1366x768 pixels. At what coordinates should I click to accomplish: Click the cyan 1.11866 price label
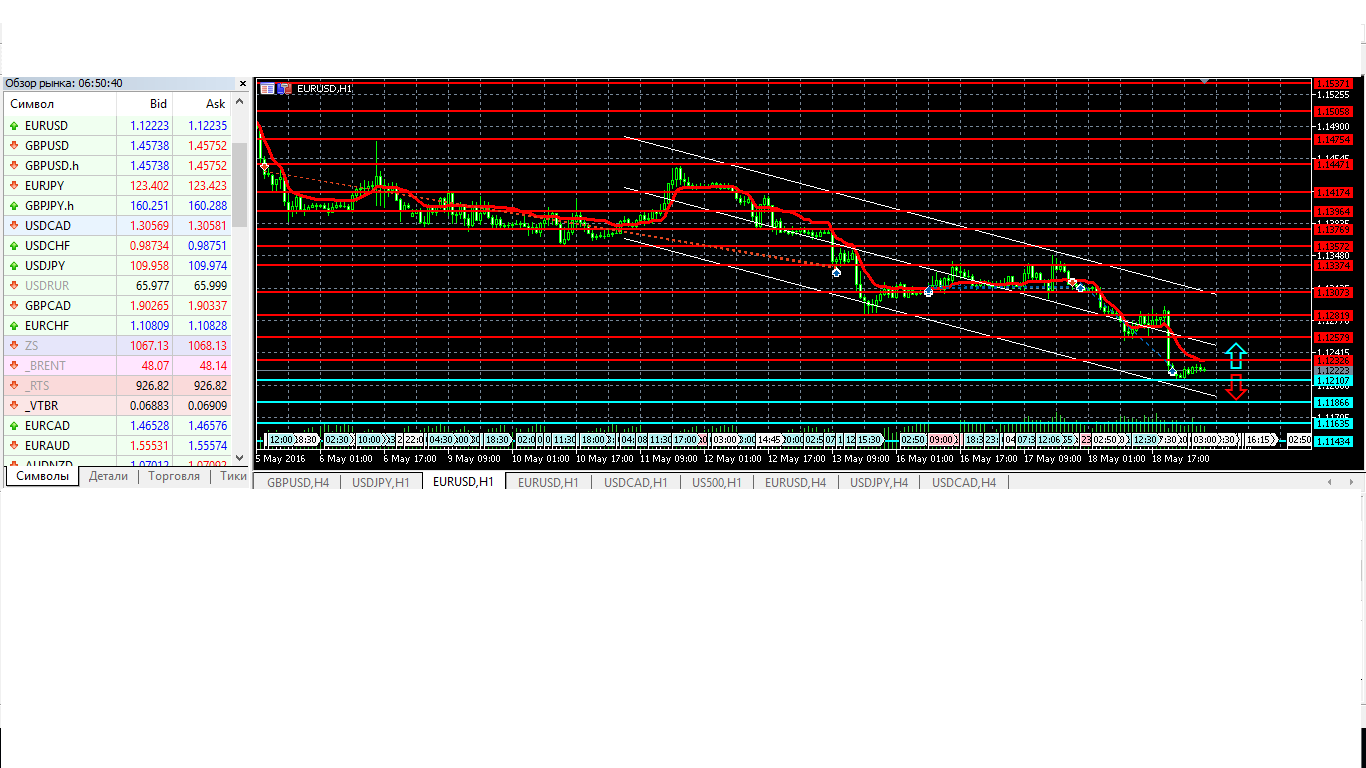(1335, 402)
